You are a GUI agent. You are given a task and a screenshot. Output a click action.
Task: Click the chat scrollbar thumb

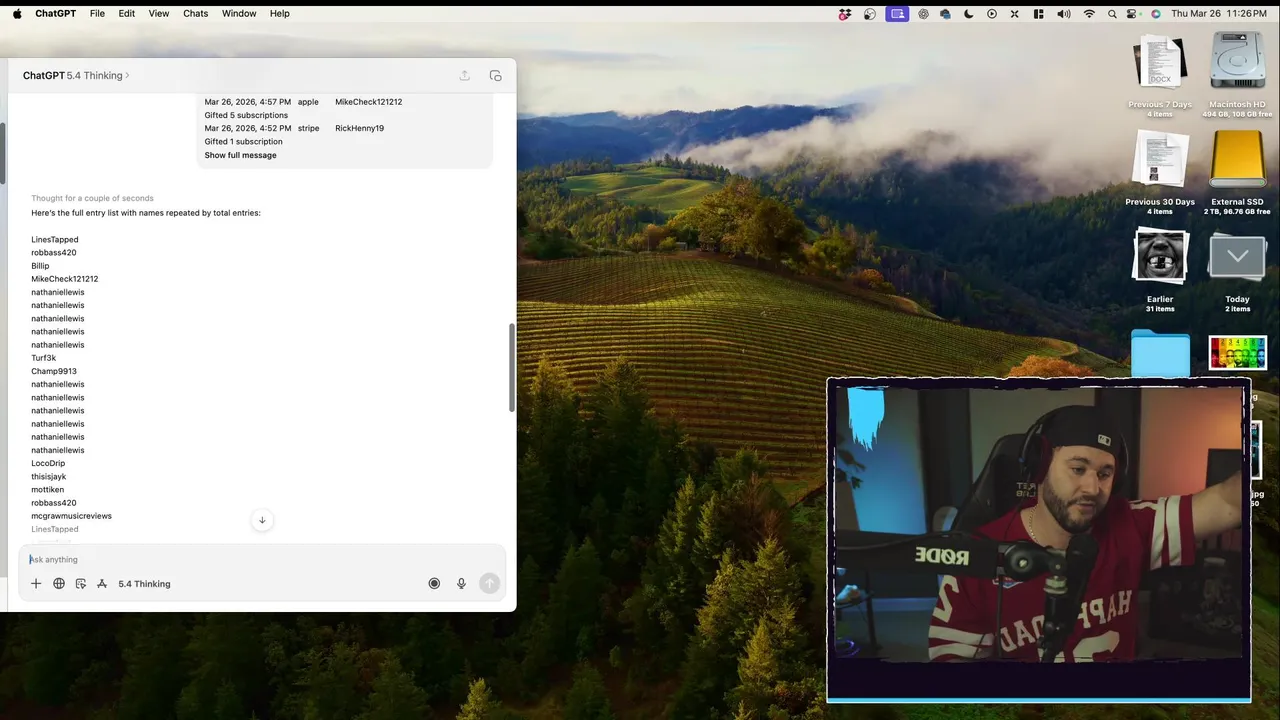513,367
